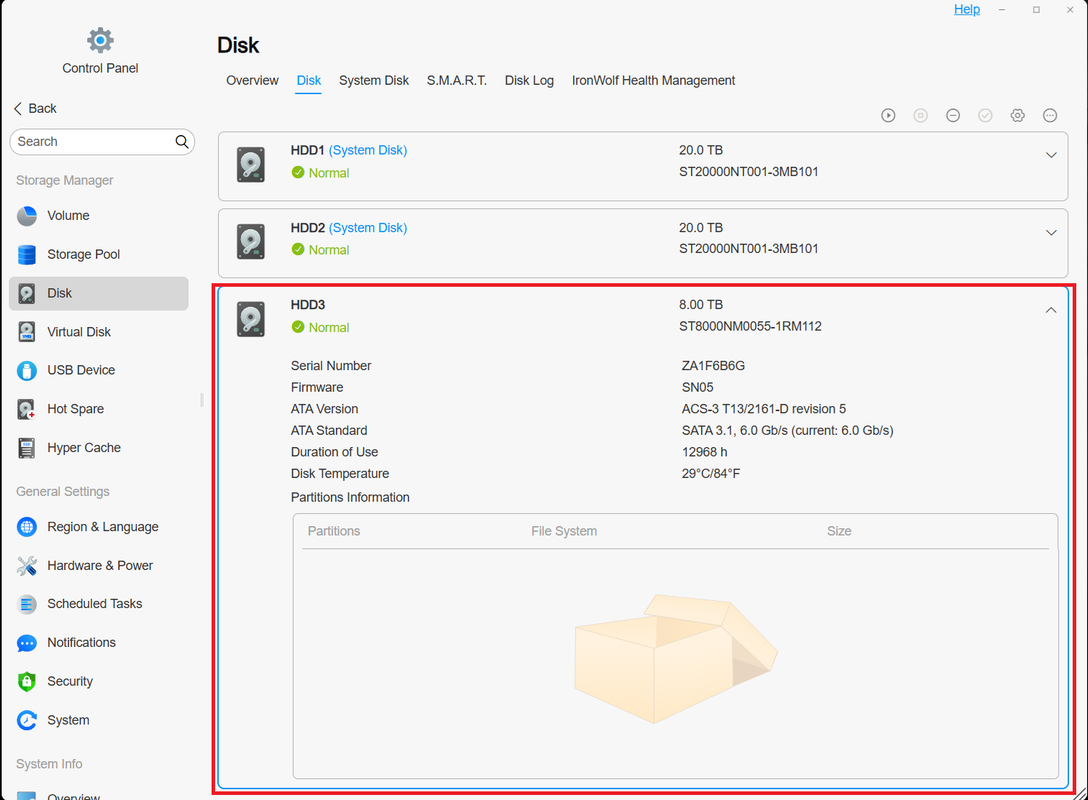
Task: Select Duration of Use 12968 h
Action: click(x=704, y=452)
